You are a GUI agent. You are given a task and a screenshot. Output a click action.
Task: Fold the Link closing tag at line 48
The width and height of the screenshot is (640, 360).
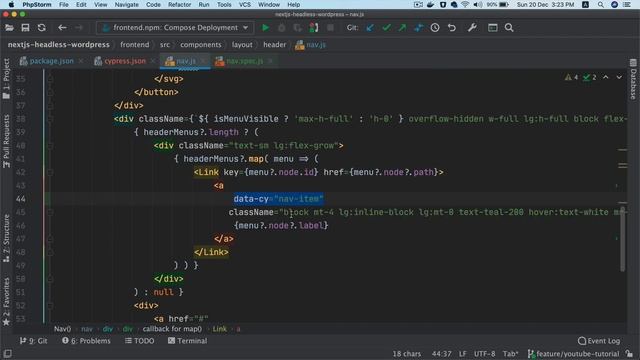click(x=50, y=252)
